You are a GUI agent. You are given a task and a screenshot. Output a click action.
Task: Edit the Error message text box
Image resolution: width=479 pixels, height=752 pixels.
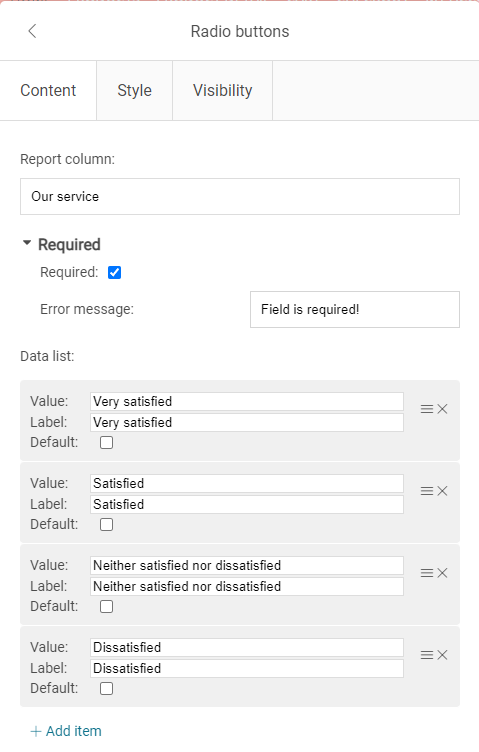(355, 309)
